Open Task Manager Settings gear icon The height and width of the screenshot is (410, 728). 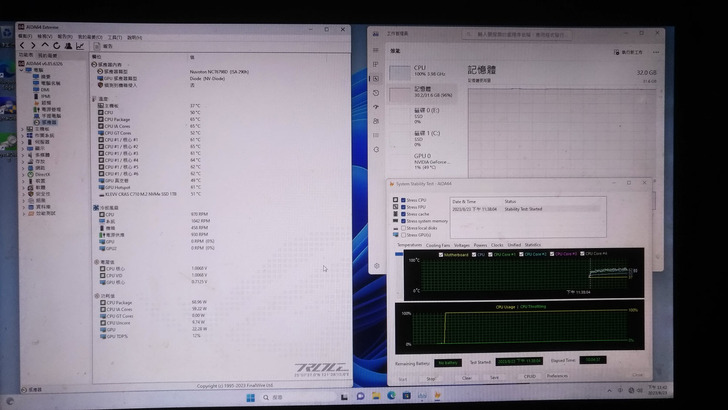click(x=377, y=266)
